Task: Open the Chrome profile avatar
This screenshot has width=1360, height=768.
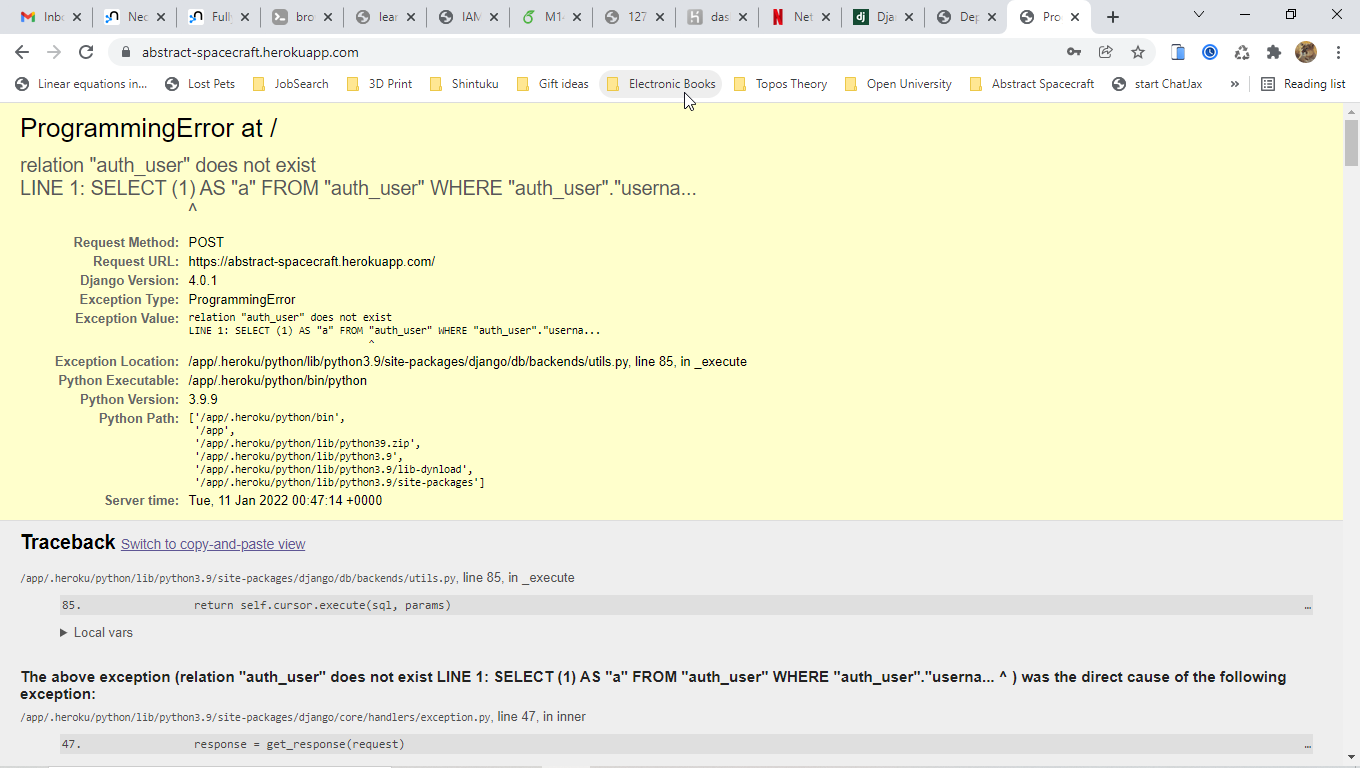Action: [1305, 52]
